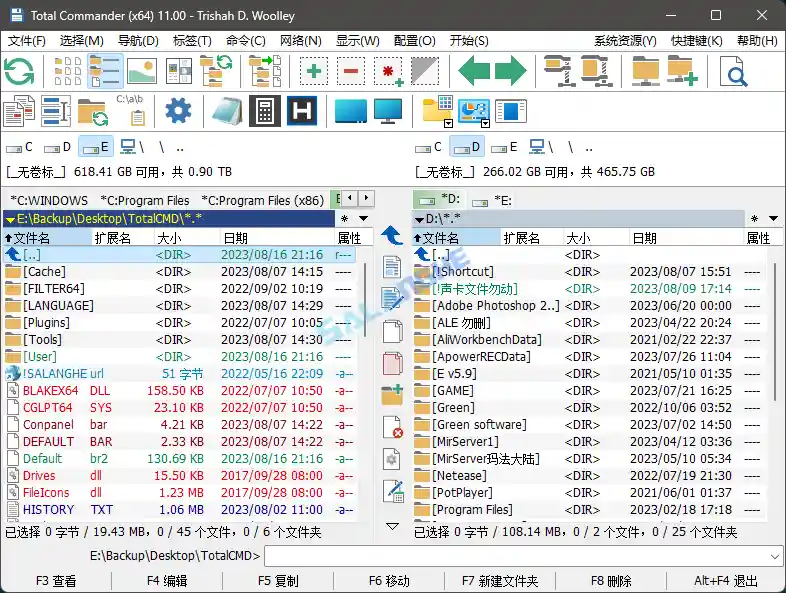Select [Adobe Photoshop 2..] folder row
Viewport: 786px width, 593px height.
click(588, 306)
